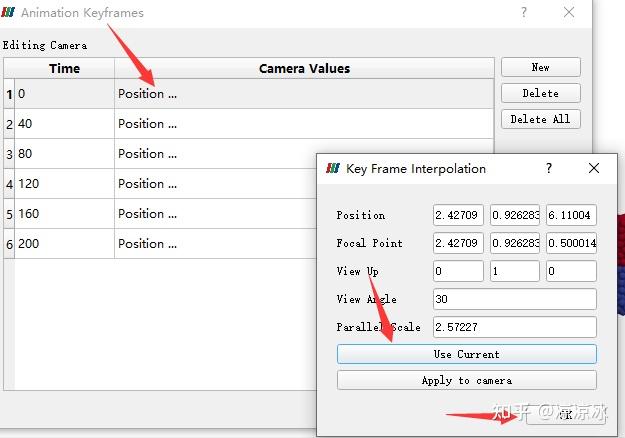
Task: Edit the View Angle input field
Action: click(514, 299)
